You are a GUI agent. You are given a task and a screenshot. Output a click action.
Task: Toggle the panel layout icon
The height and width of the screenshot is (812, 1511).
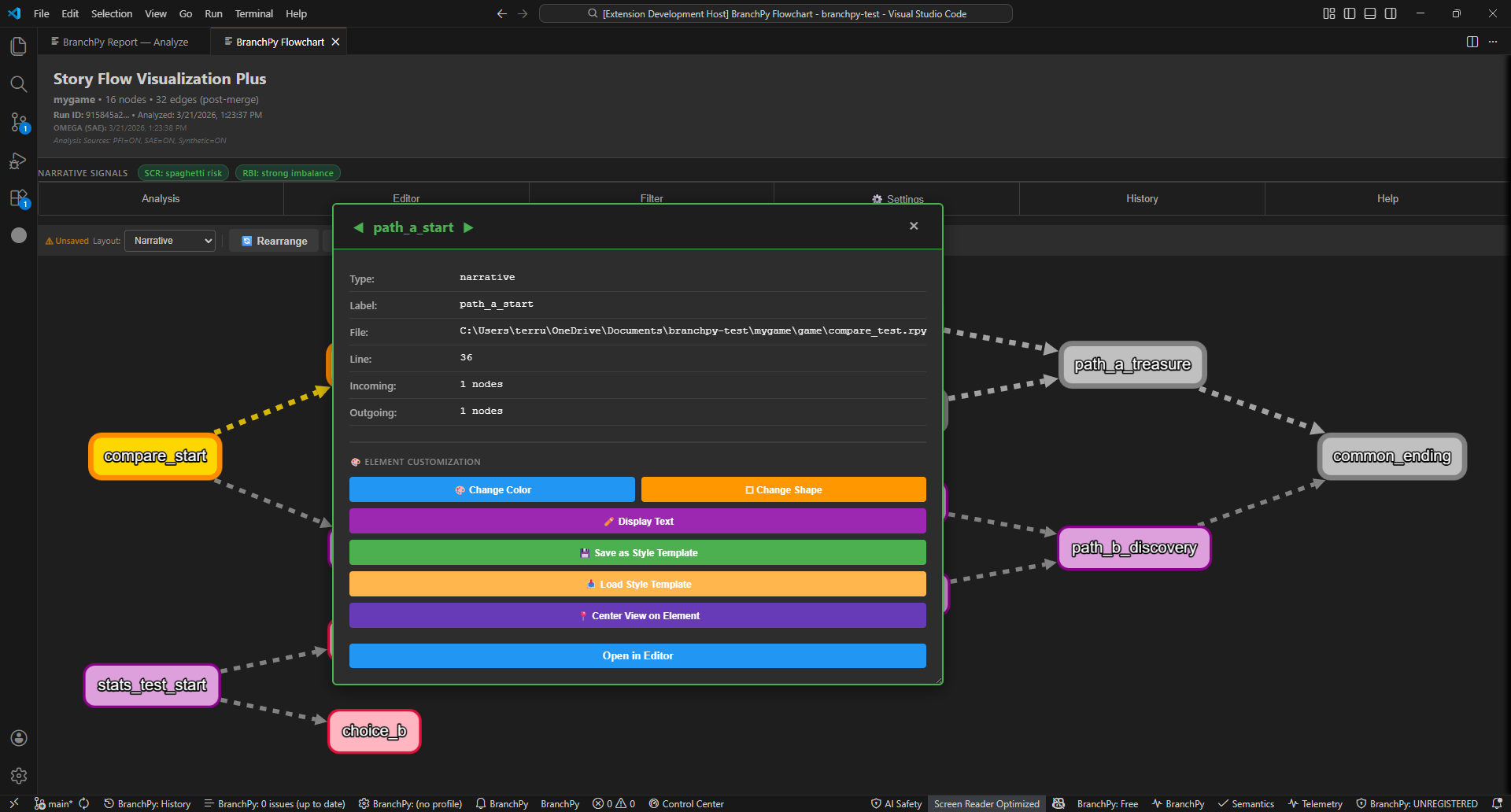point(1370,13)
